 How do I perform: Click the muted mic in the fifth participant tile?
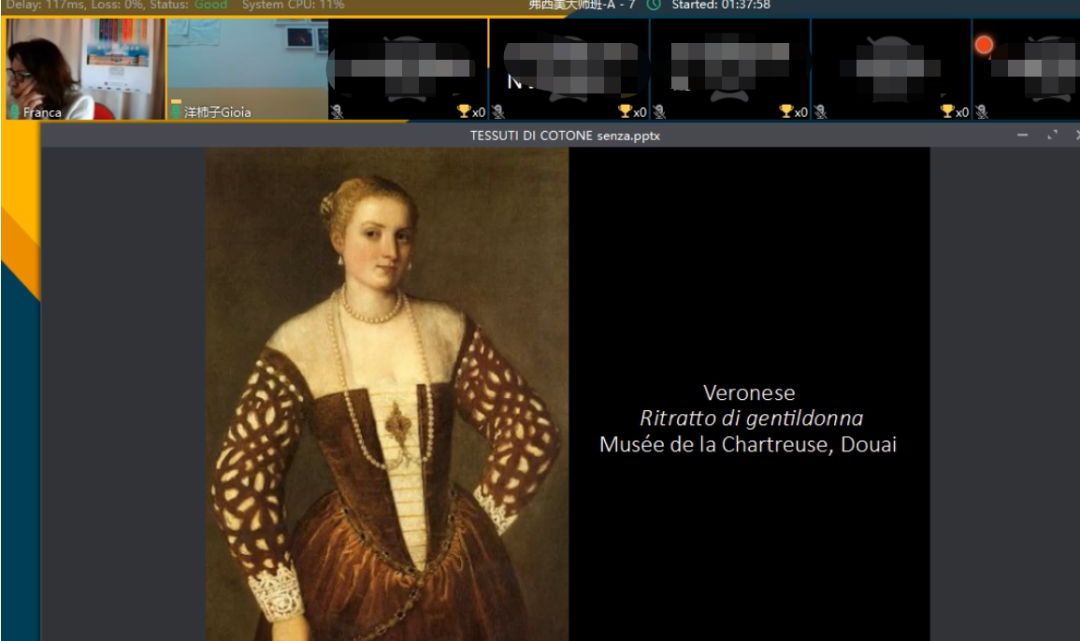[659, 112]
